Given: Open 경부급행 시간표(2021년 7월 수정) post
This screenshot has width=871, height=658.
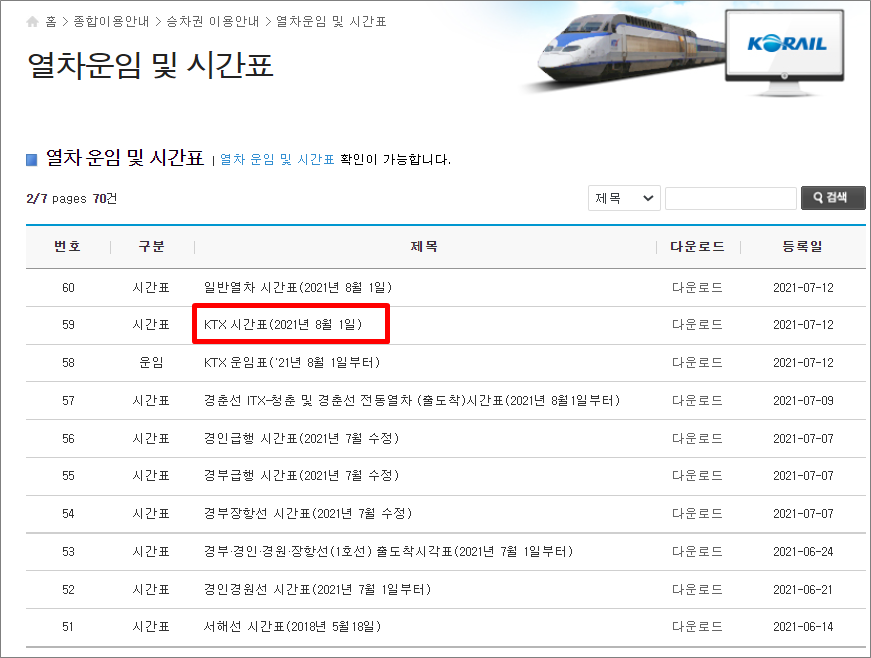Looking at the screenshot, I should [301, 476].
